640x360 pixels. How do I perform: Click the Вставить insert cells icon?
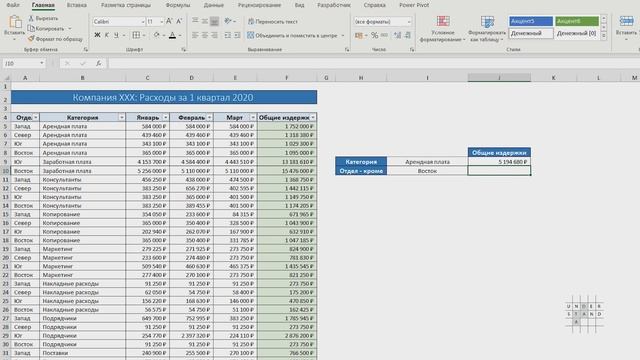(626, 21)
